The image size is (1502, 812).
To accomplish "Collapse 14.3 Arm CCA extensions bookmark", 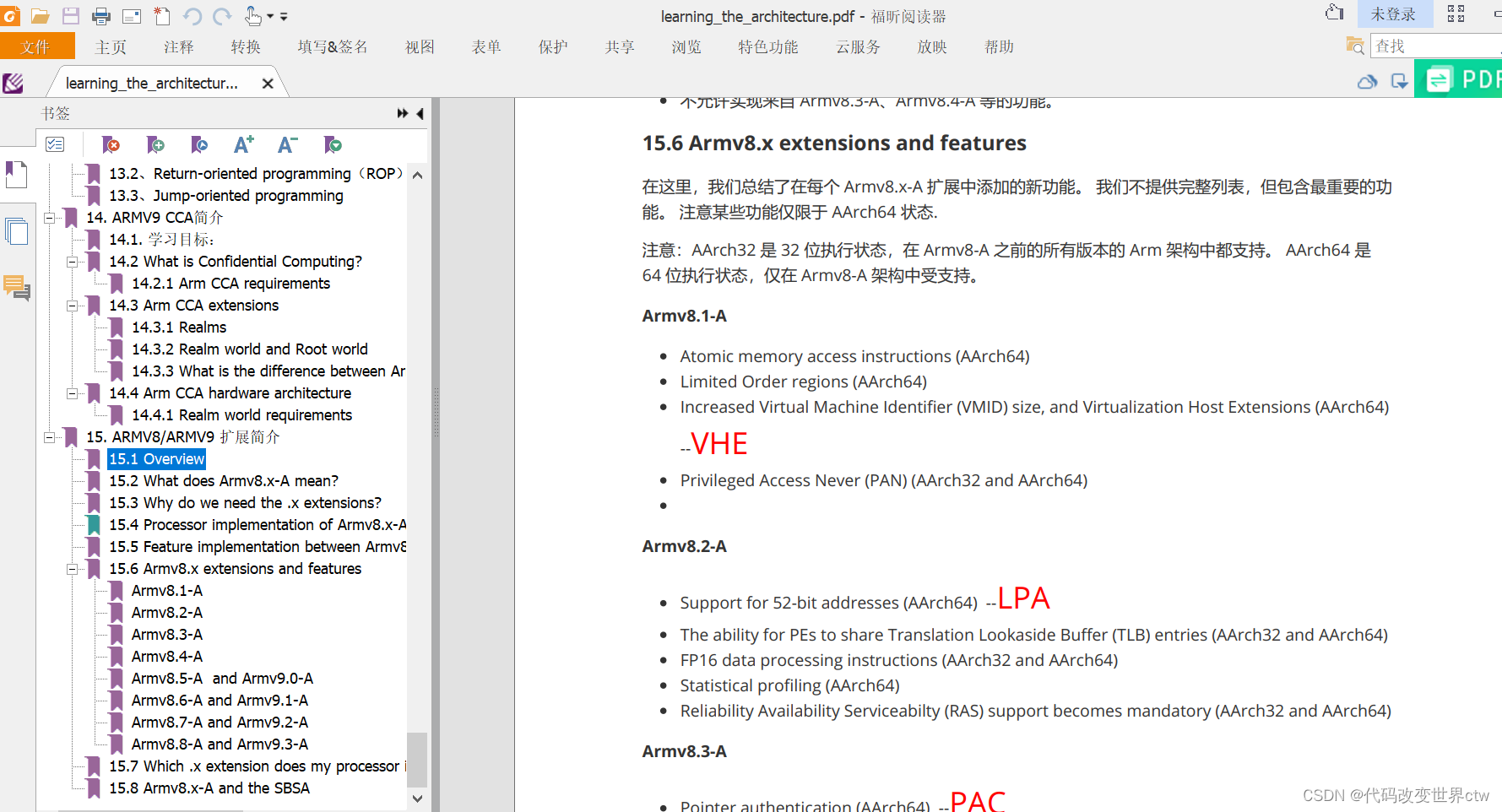I will pos(73,306).
